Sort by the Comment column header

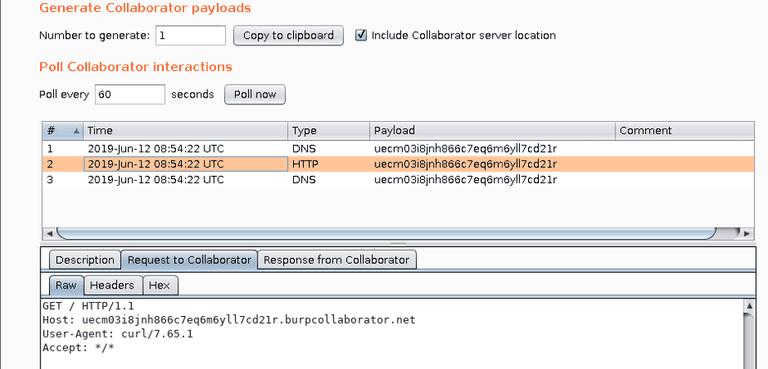pyautogui.click(x=685, y=131)
